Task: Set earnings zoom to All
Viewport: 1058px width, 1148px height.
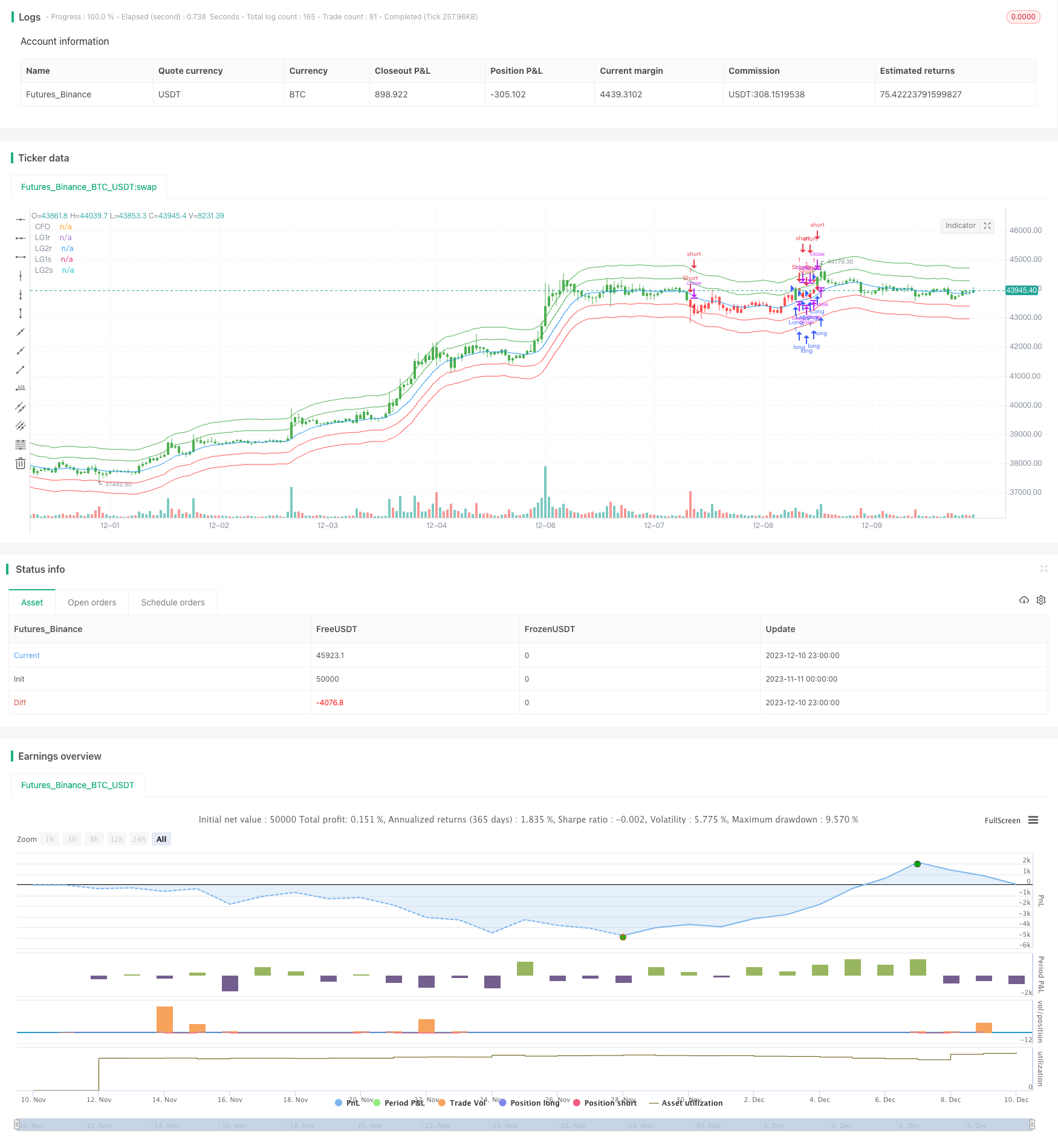Action: (x=161, y=839)
